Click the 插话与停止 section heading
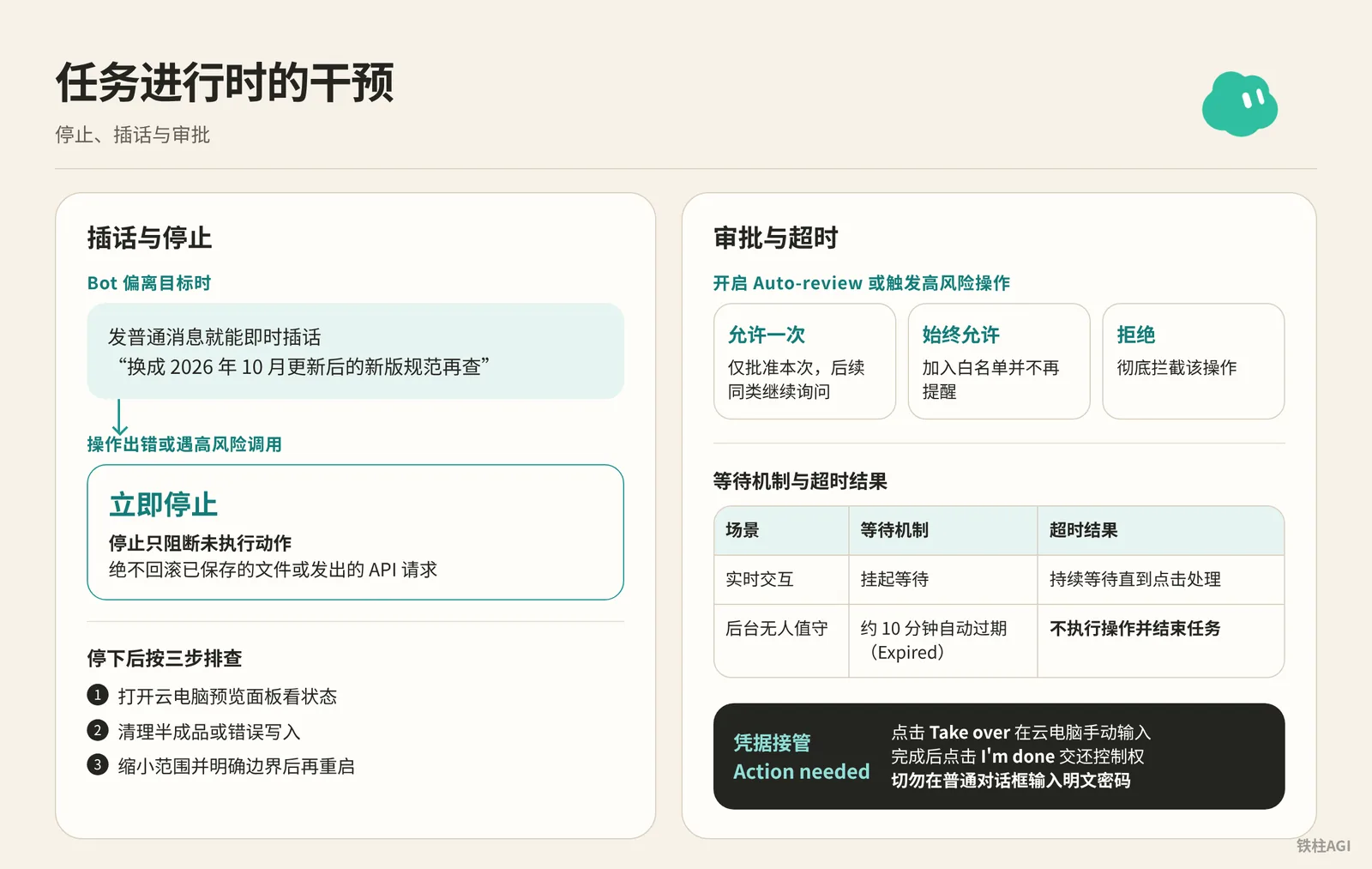 [x=149, y=238]
